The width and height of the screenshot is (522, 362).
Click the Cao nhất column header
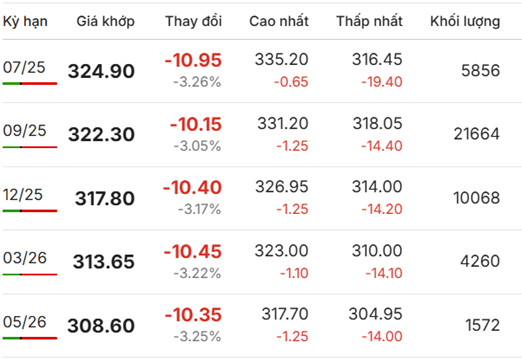(279, 21)
